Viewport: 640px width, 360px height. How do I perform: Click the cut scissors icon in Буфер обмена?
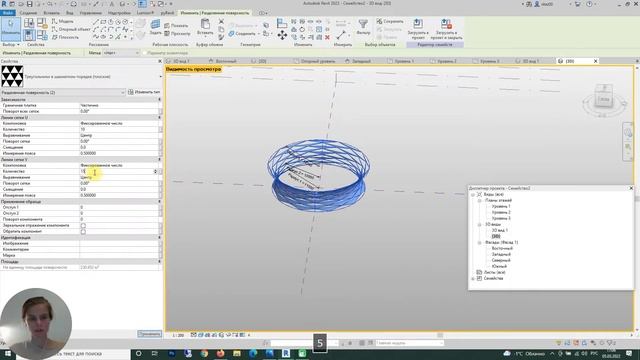(x=221, y=22)
